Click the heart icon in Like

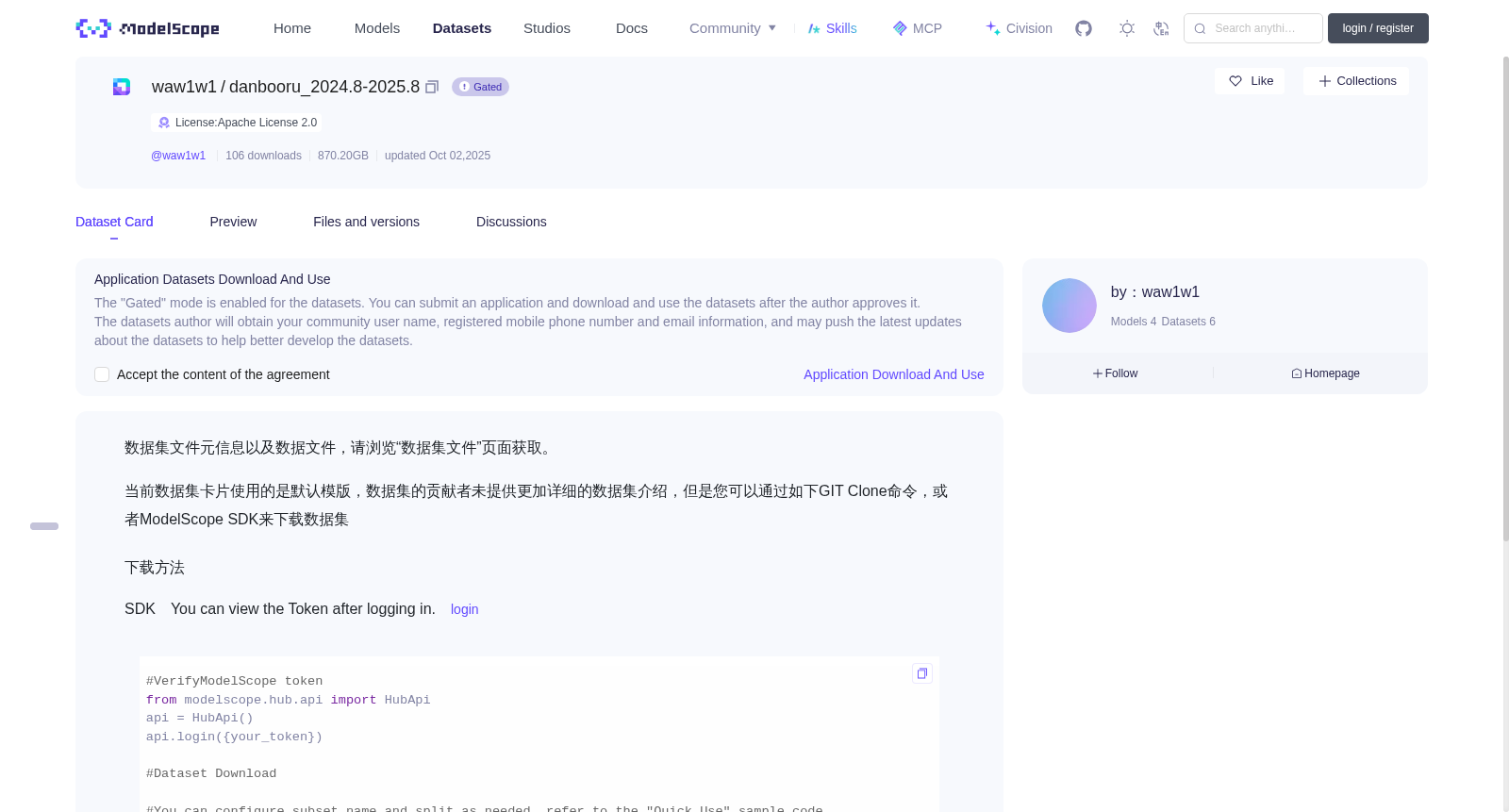click(1235, 81)
